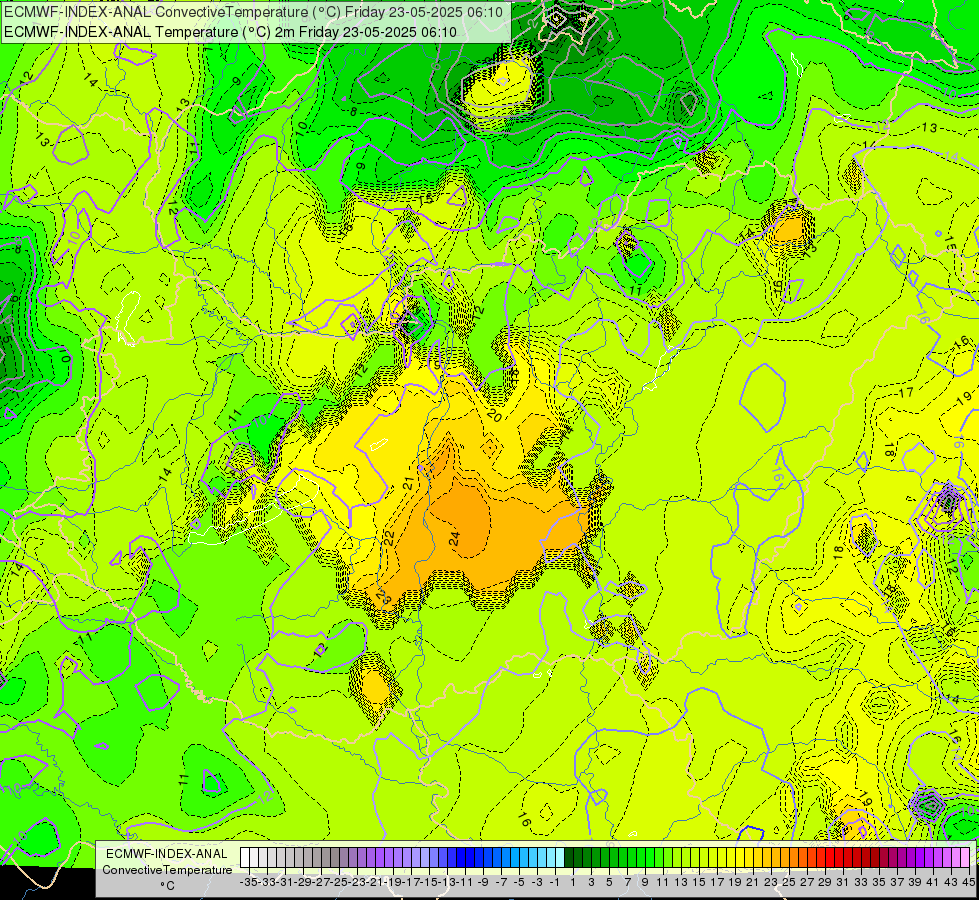Viewport: 979px width, 900px height.
Task: Select the 25 value in the color legend
Action: 789,882
